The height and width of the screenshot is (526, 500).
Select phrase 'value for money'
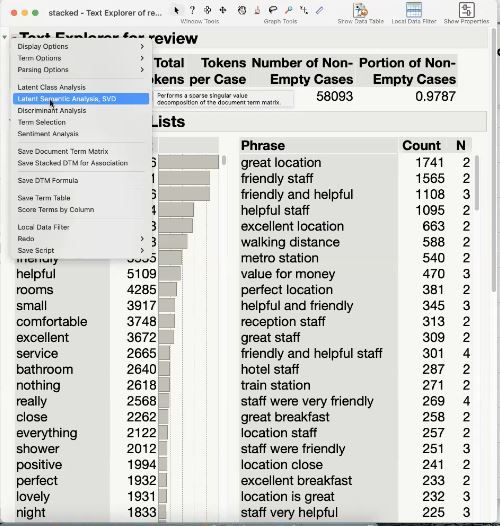288,274
